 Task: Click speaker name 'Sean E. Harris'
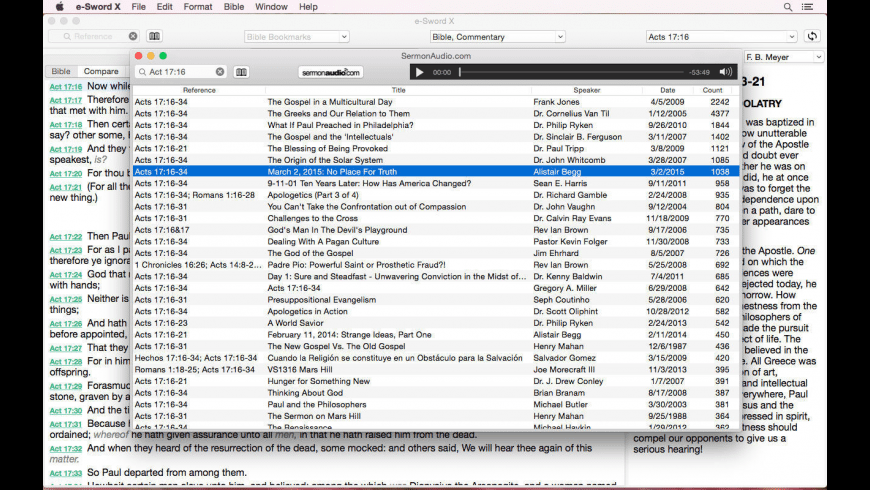[x=559, y=184]
